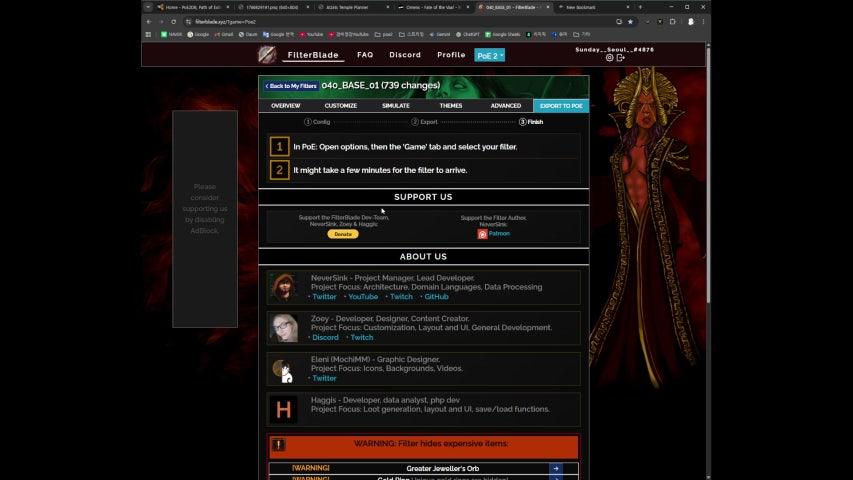Viewport: 853px width, 480px height.
Task: Open the browser profile avatar icon
Action: [x=691, y=22]
